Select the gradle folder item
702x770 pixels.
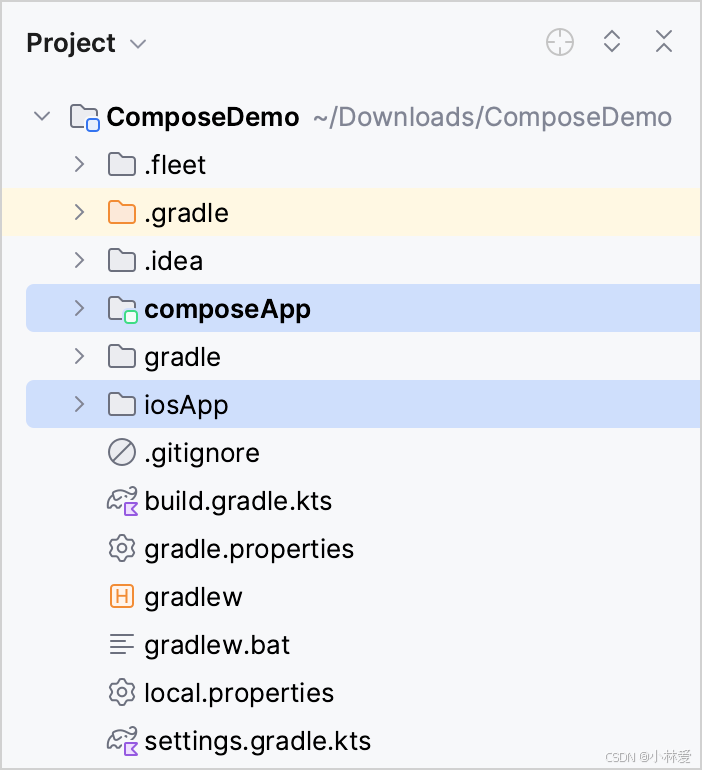point(164,357)
